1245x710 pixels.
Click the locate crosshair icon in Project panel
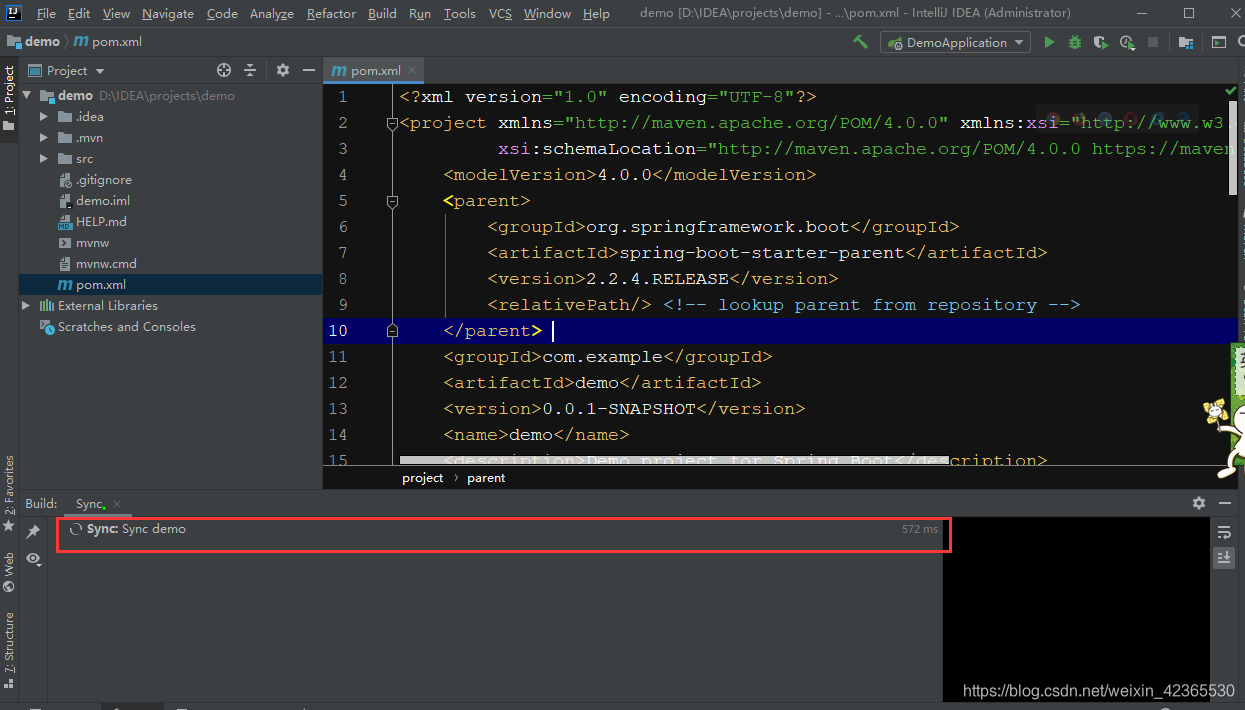[224, 70]
